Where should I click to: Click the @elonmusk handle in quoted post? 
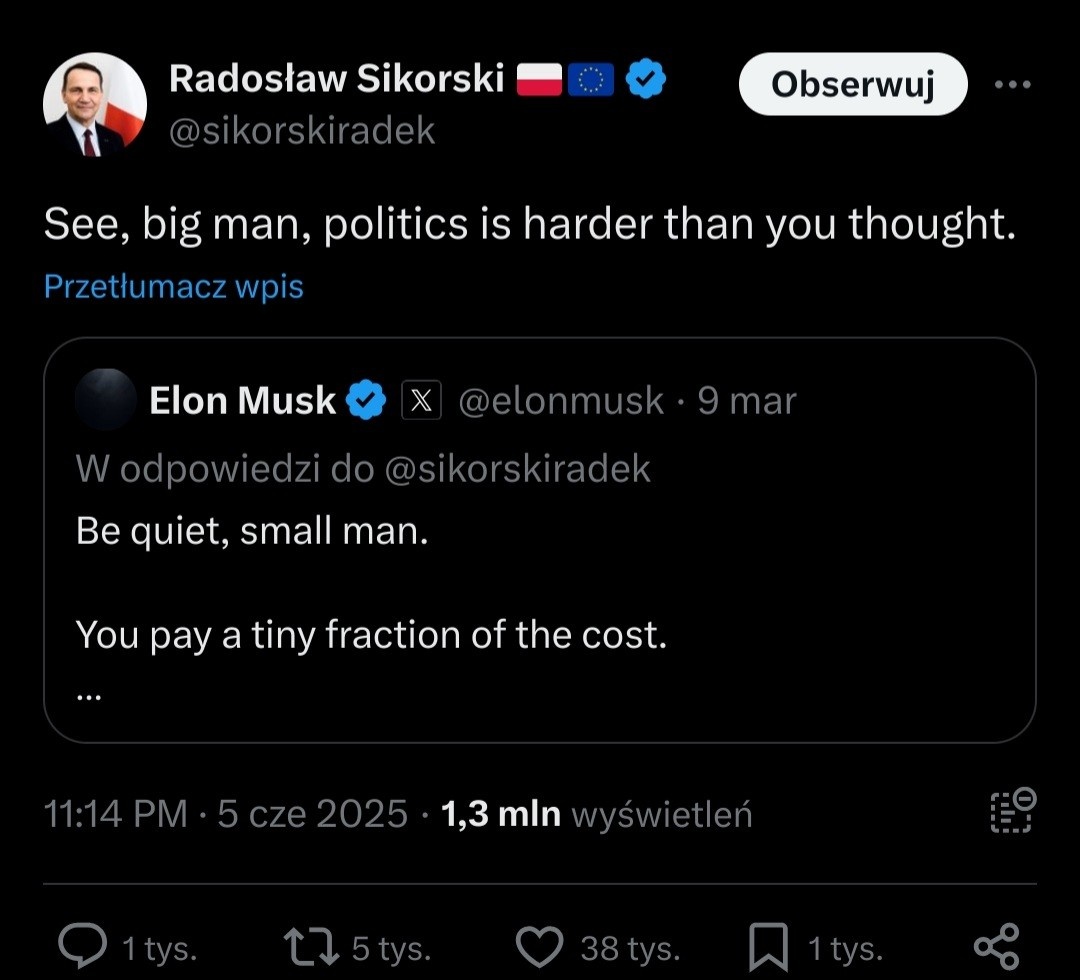560,401
